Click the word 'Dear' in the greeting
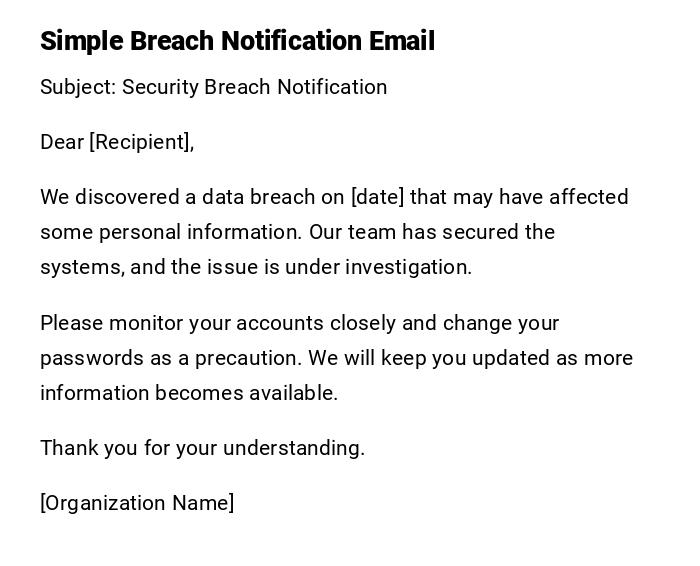 (62, 142)
